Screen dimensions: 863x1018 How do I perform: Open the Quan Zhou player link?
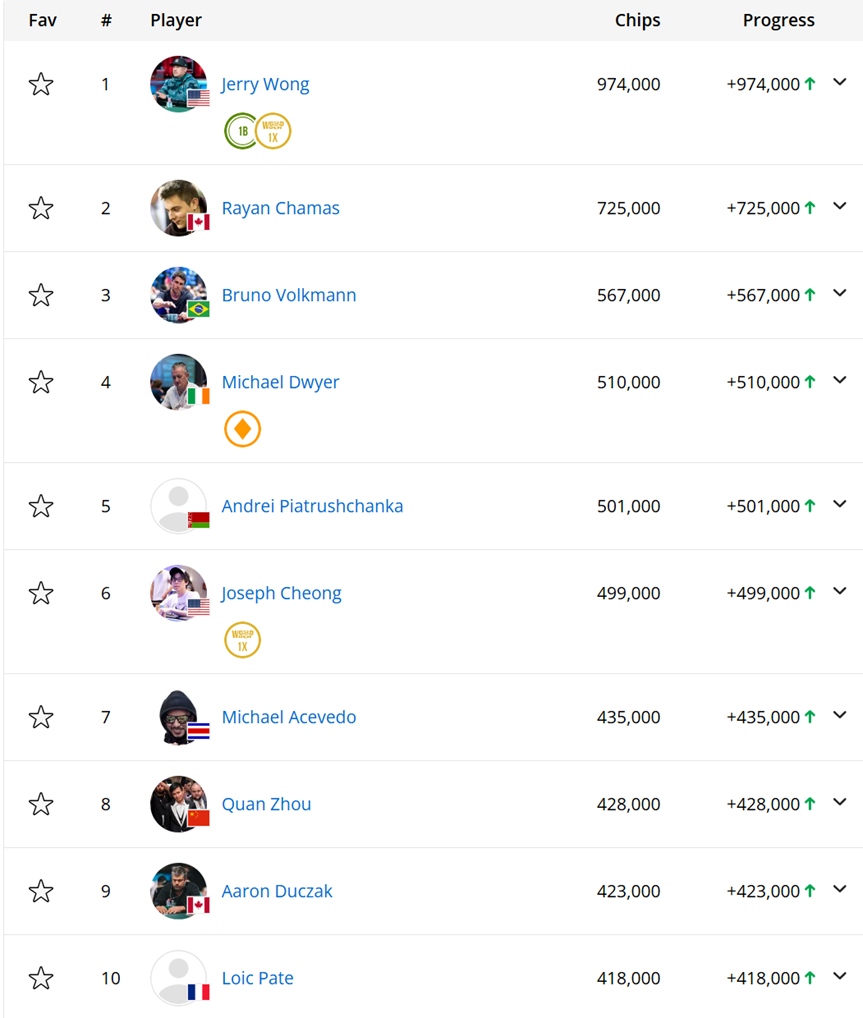266,804
